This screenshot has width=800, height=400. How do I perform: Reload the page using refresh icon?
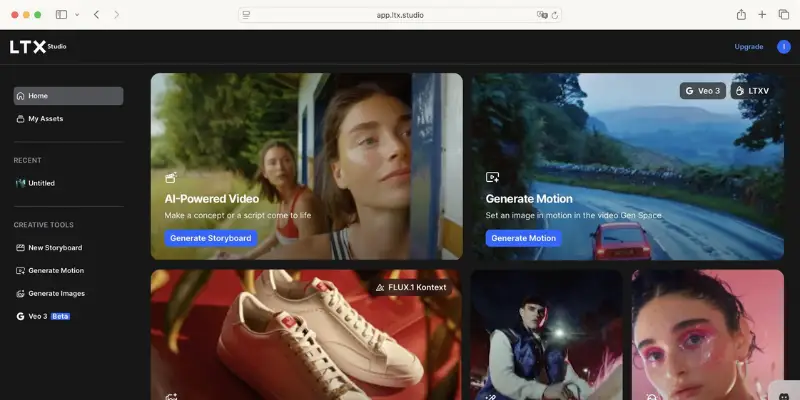tap(555, 15)
